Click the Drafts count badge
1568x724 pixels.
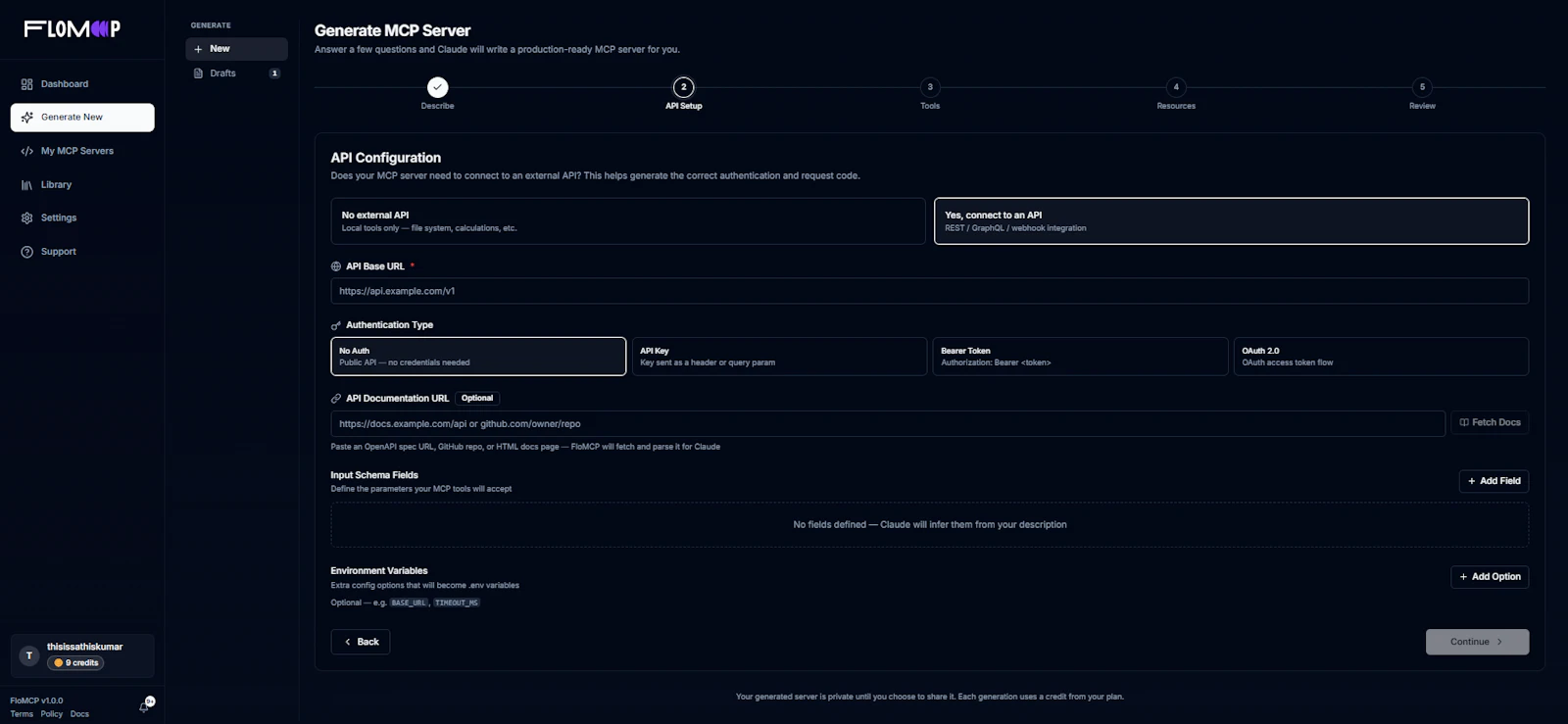click(274, 73)
